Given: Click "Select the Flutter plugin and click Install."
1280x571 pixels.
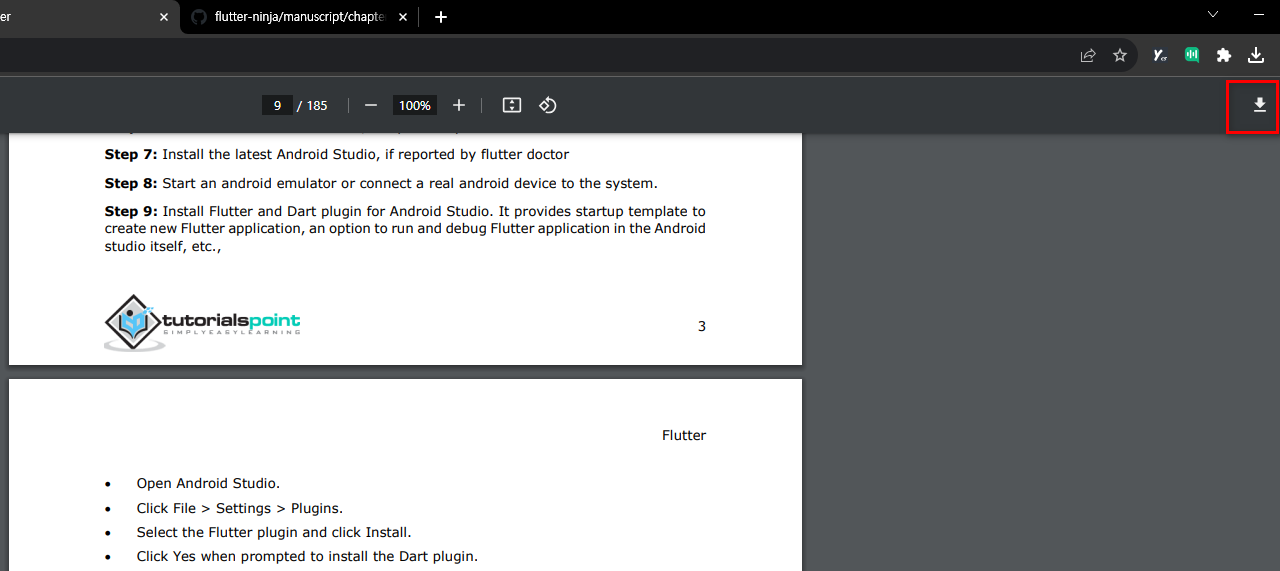Looking at the screenshot, I should coord(274,532).
